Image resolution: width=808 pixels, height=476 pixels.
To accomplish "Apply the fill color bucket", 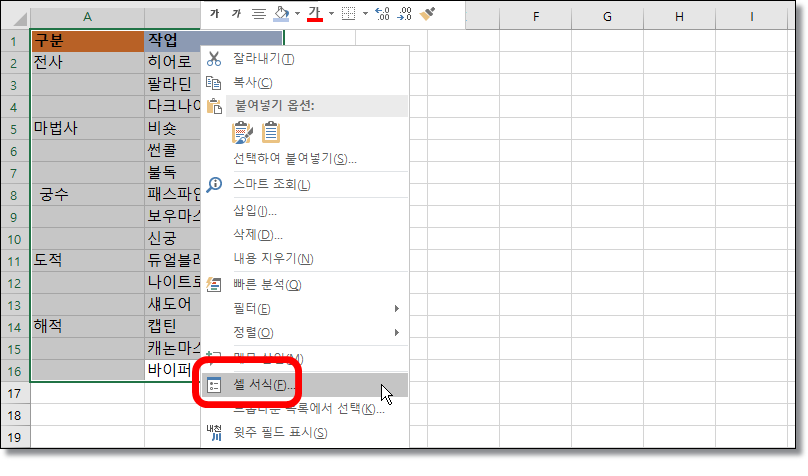I will point(281,14).
